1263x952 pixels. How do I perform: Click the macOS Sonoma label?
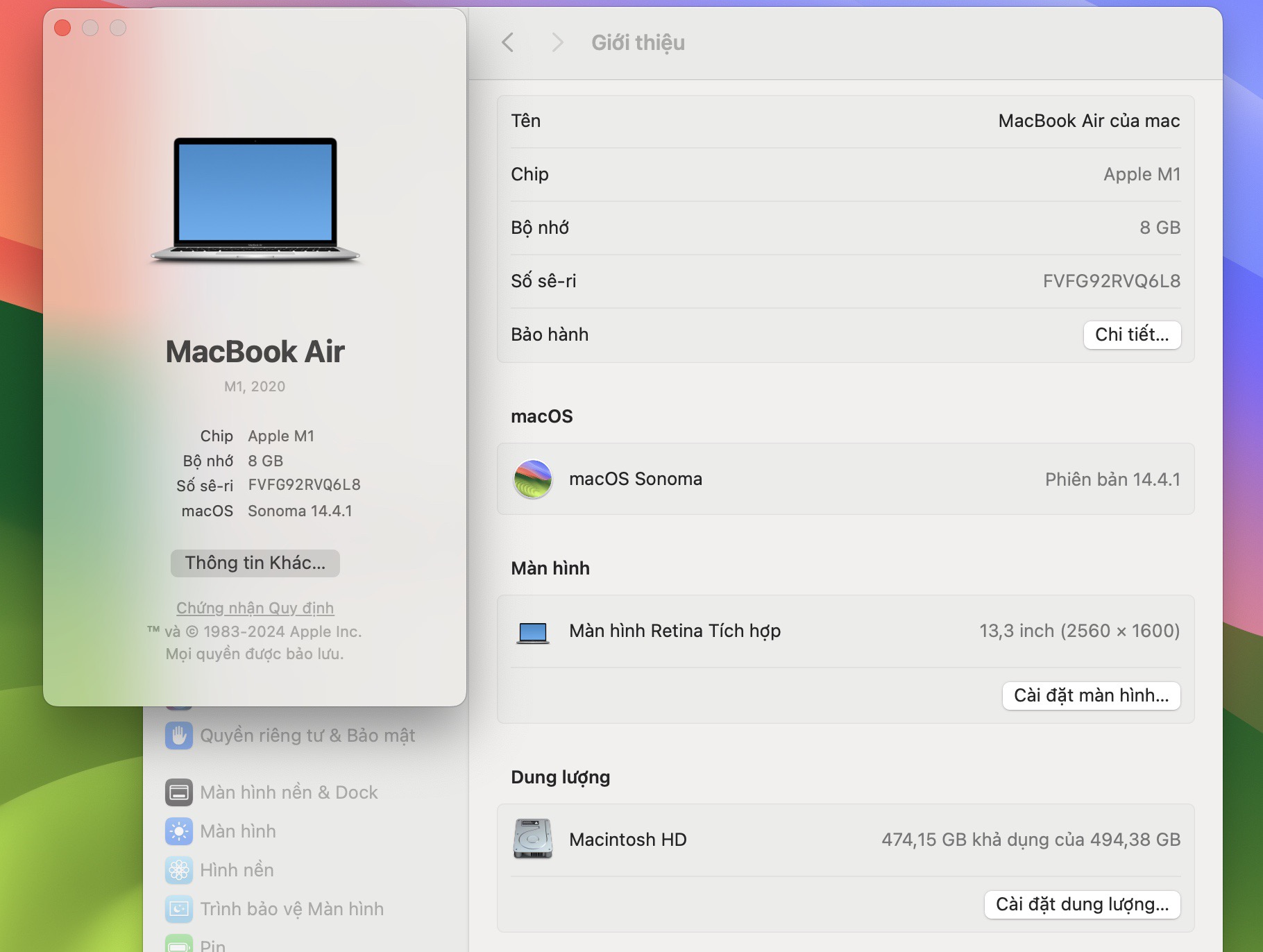click(x=635, y=479)
